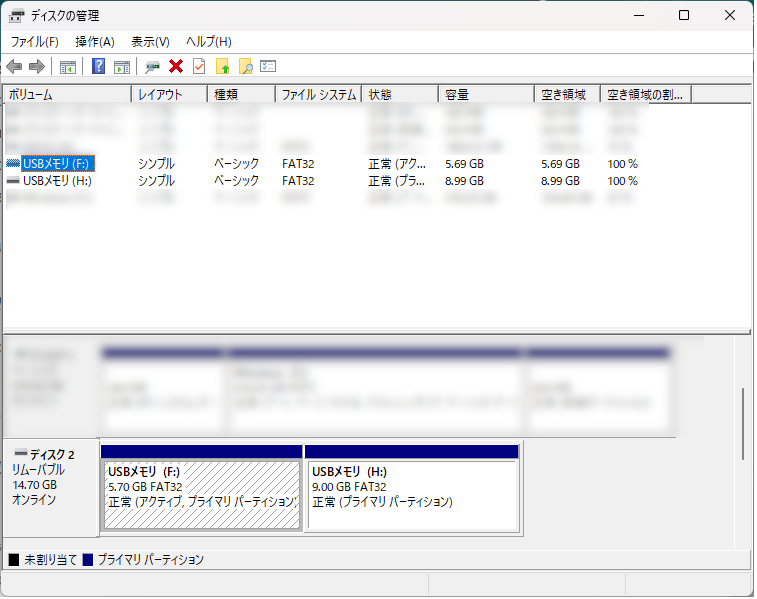Select the USBメモリ (F:) partition block

tap(202, 495)
